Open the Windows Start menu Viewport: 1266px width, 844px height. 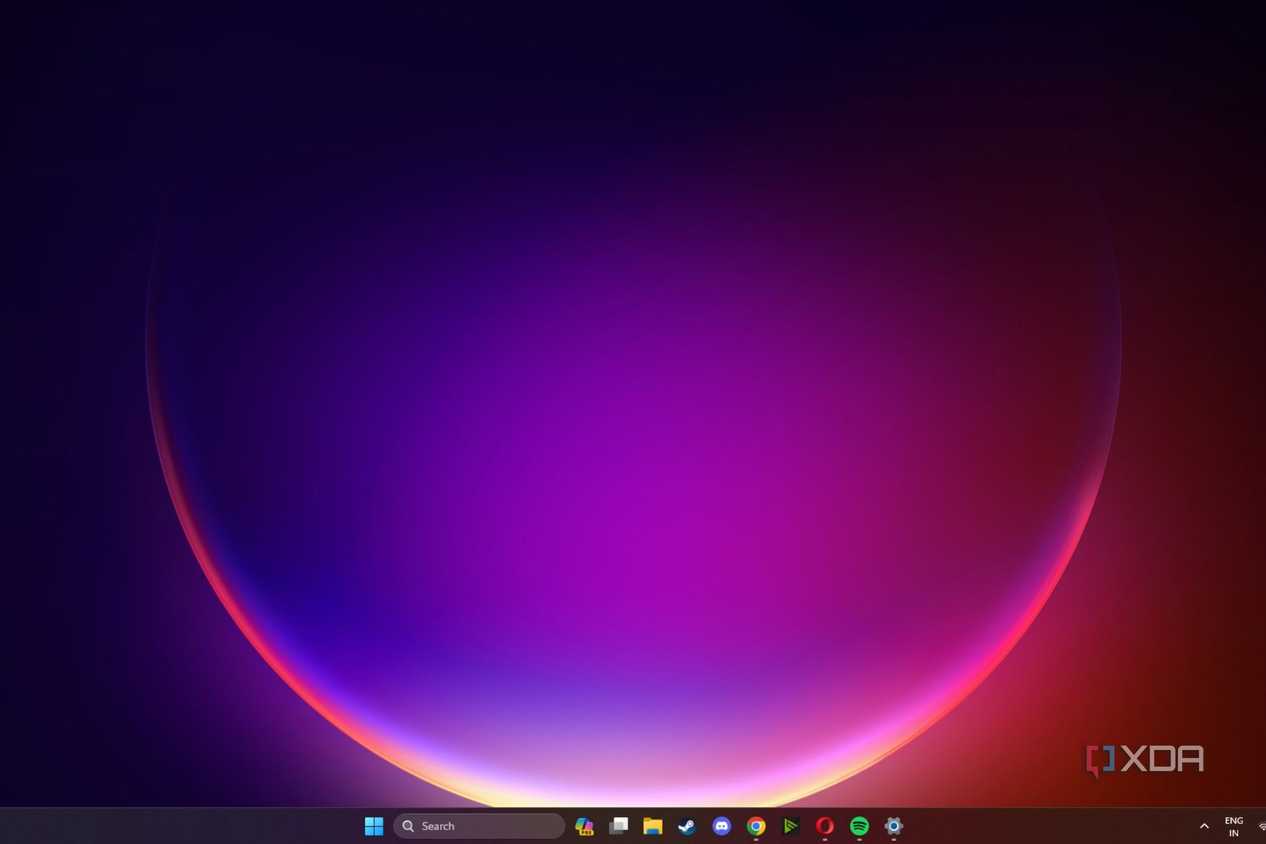click(x=374, y=826)
